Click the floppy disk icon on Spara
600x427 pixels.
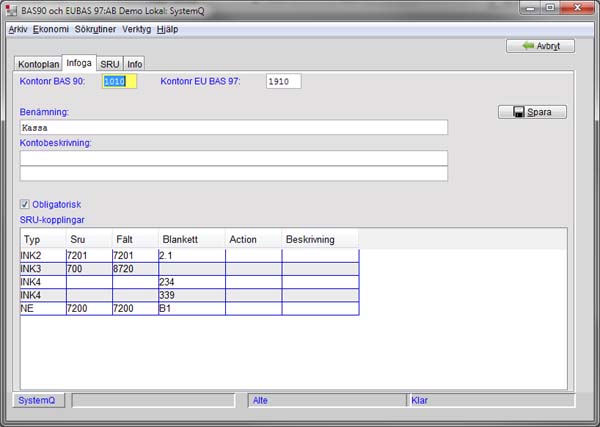pos(518,112)
